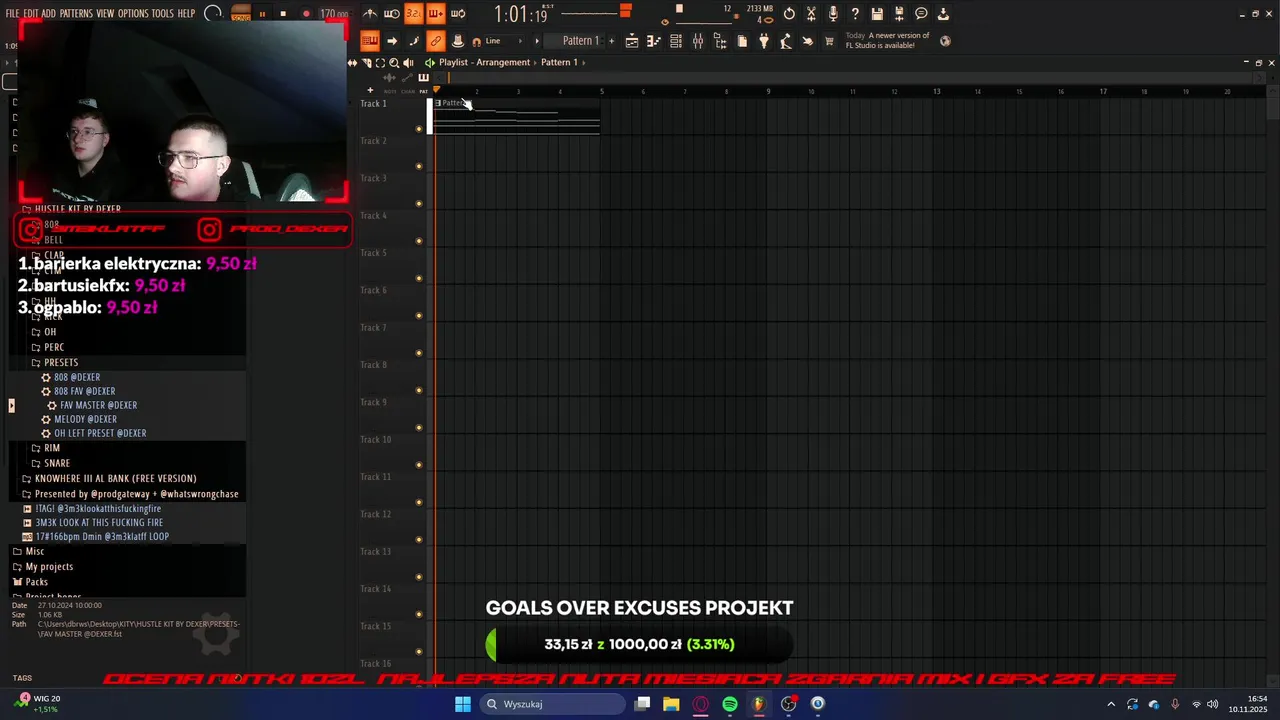Click the 170 tempo field
The image size is (1280, 720).
tap(333, 14)
